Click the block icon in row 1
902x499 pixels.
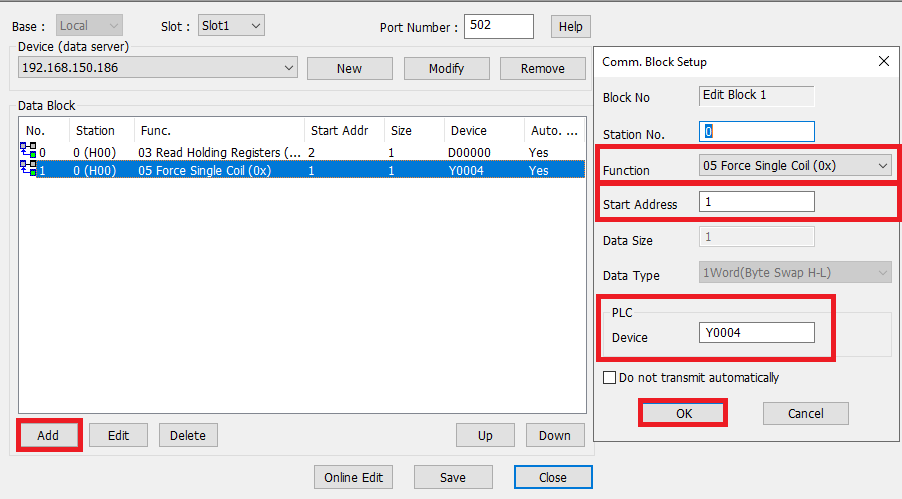[28, 168]
